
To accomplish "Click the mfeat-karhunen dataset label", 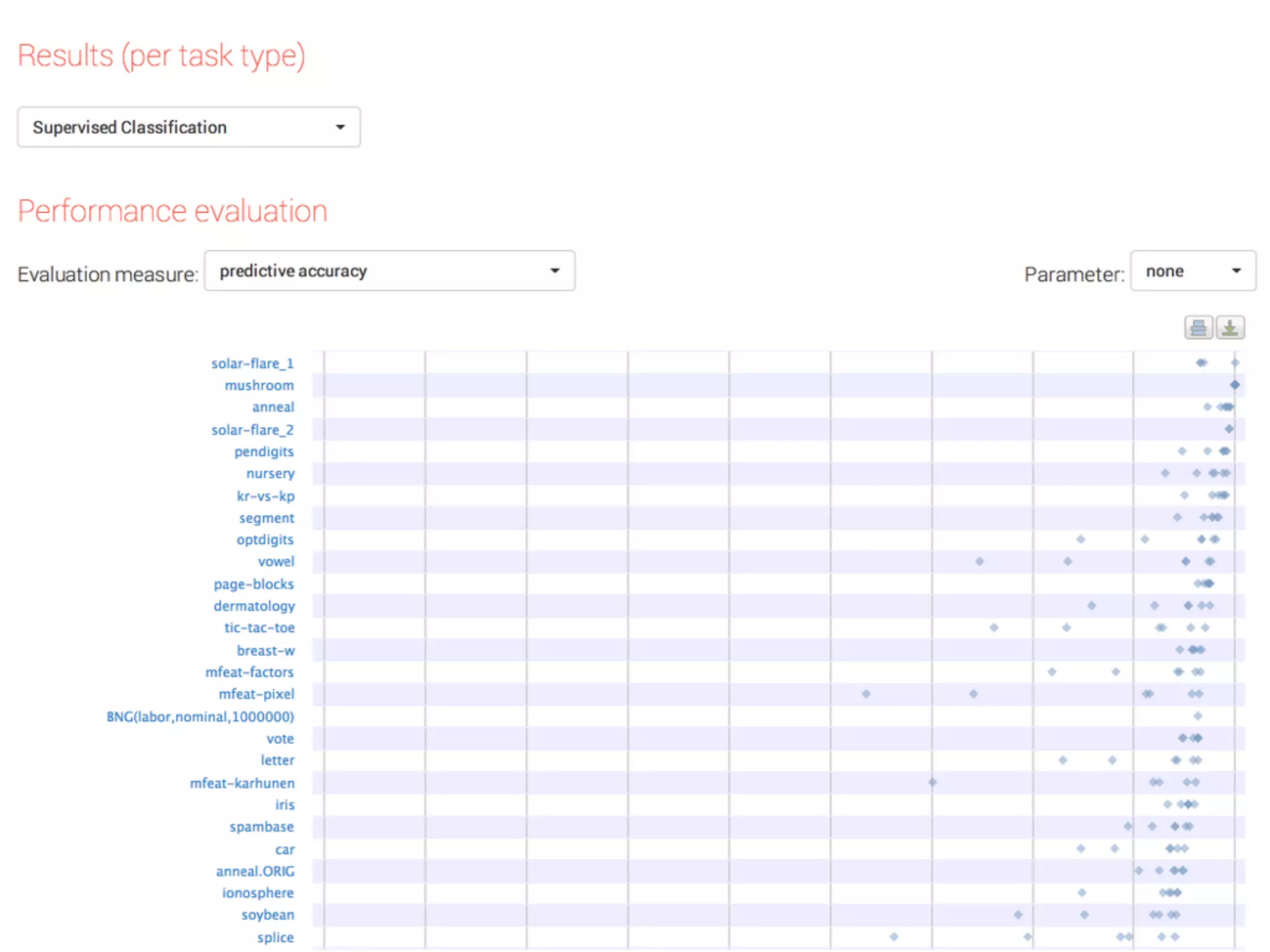I will [242, 783].
